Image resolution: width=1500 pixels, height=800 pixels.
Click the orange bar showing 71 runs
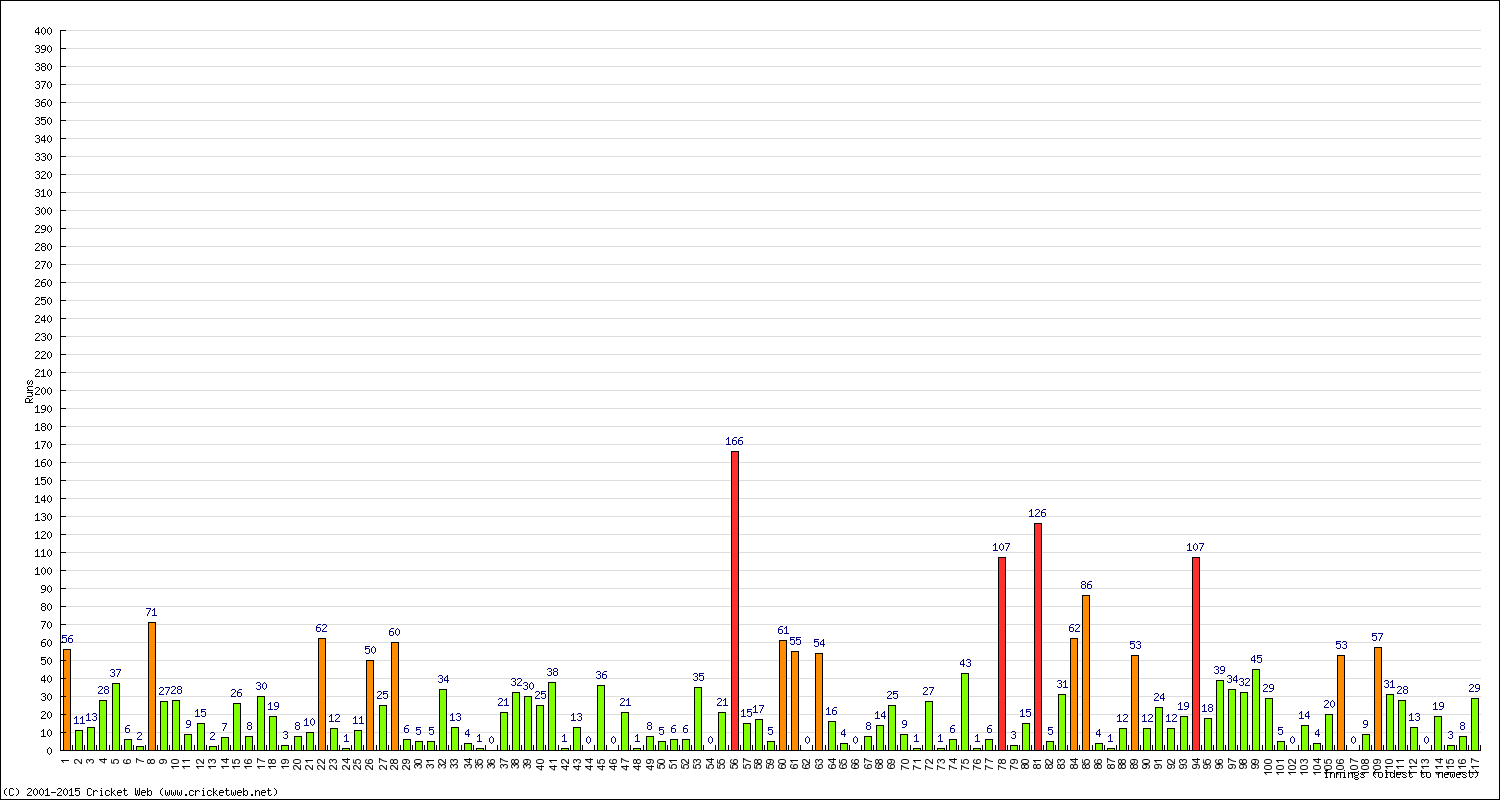152,686
